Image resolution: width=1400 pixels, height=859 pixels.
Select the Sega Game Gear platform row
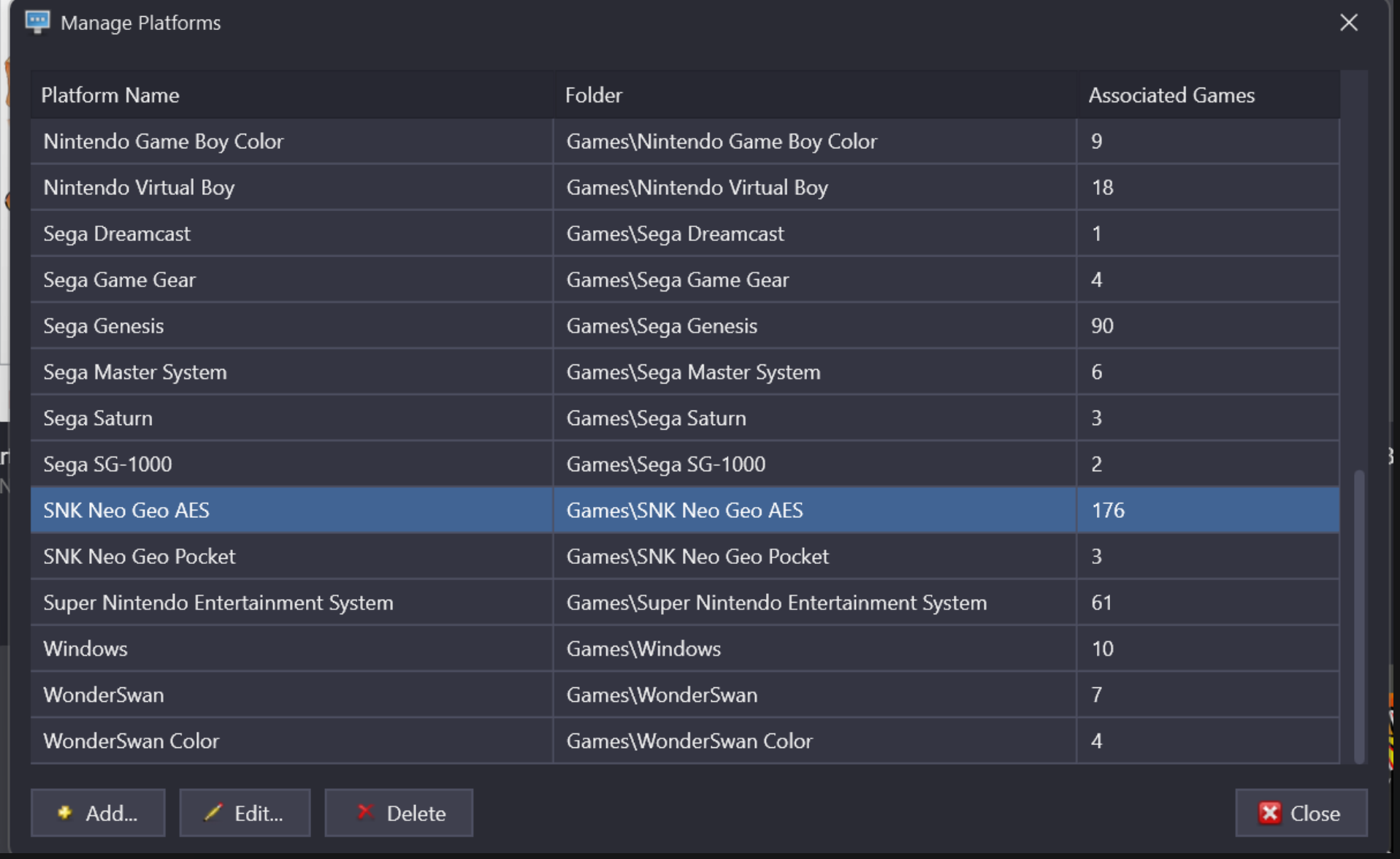click(685, 279)
